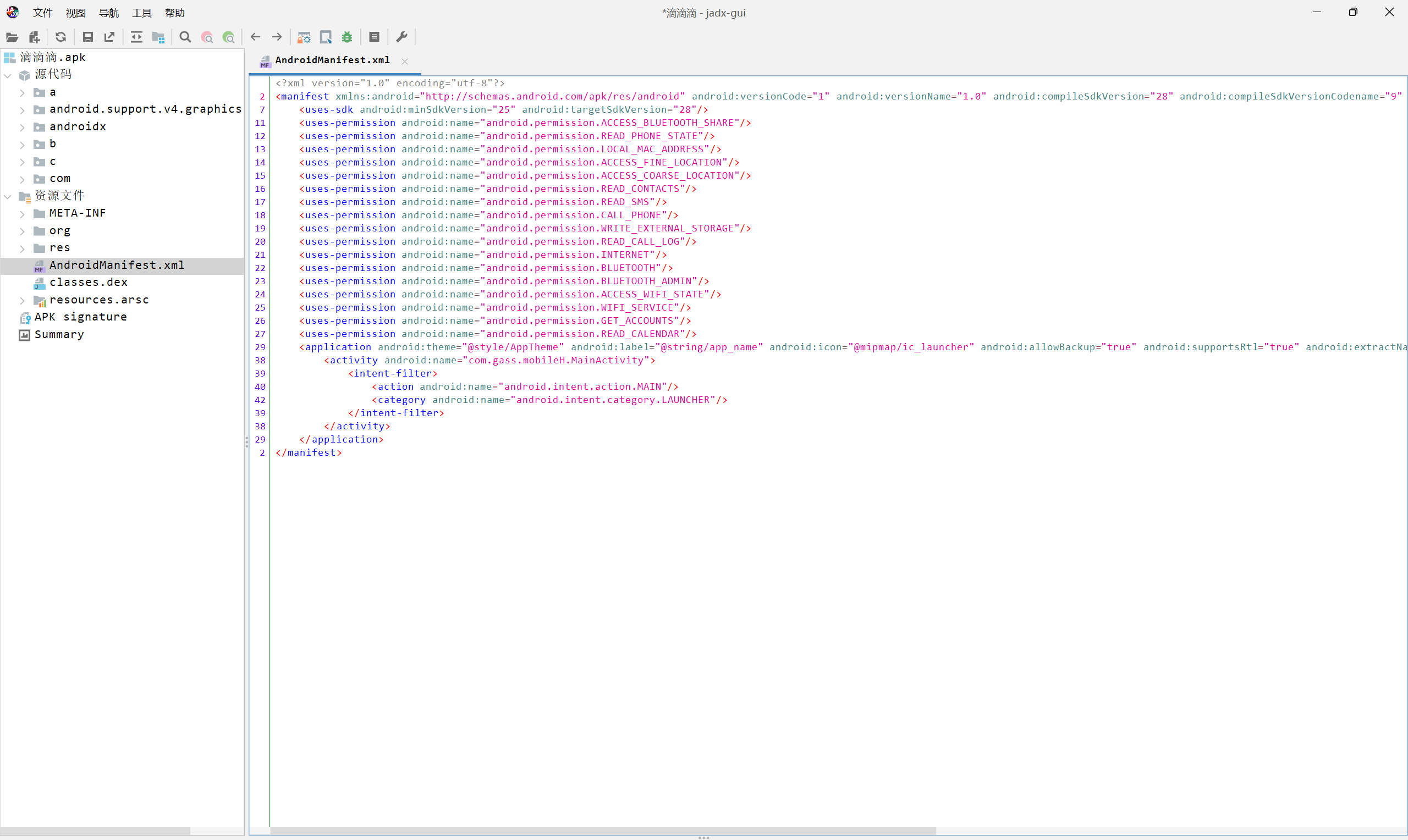1408x840 pixels.
Task: Open the 文件 menu
Action: [42, 13]
